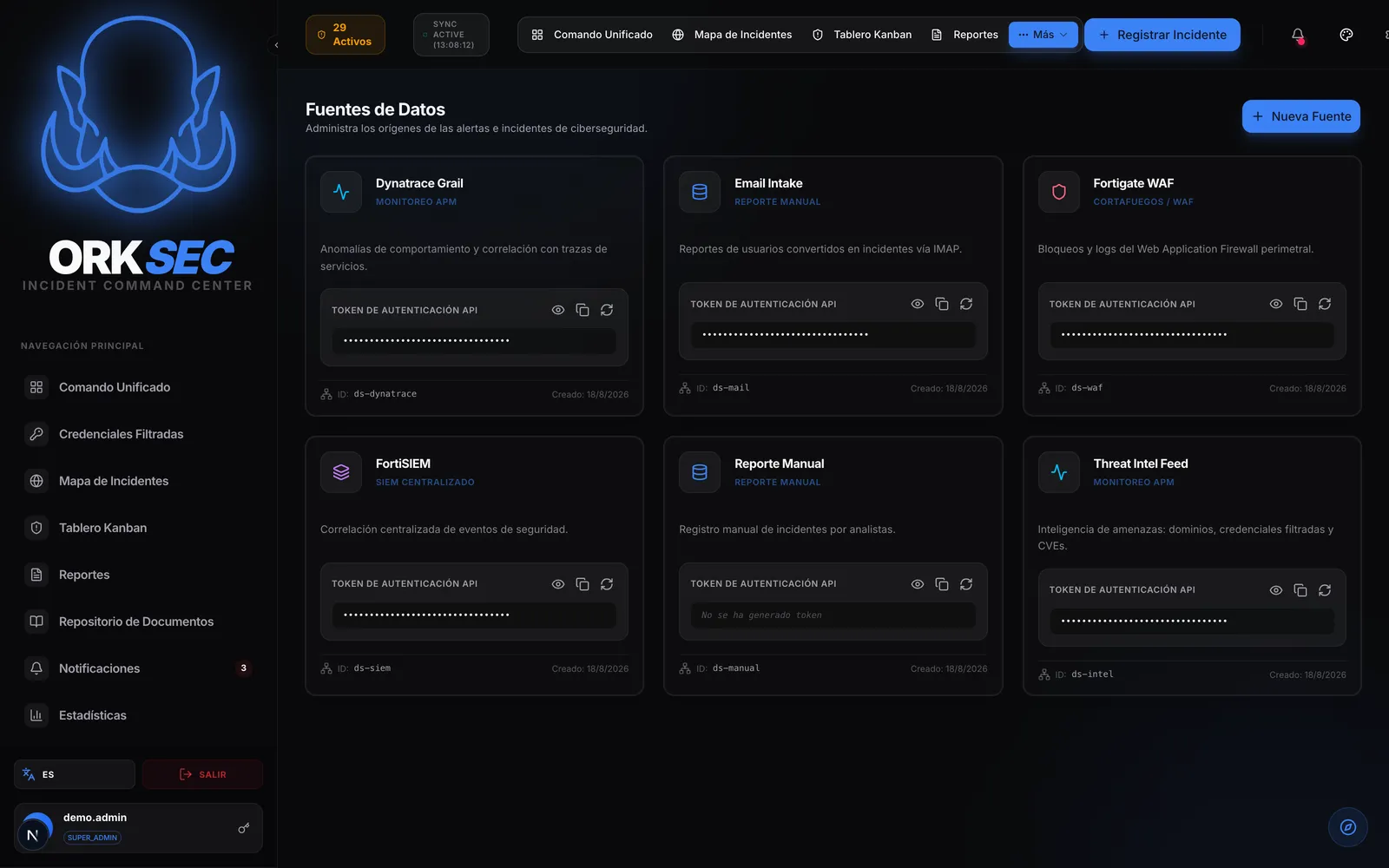1389x868 pixels.
Task: Open Mapa de Incidentes in the sidebar
Action: (139, 481)
